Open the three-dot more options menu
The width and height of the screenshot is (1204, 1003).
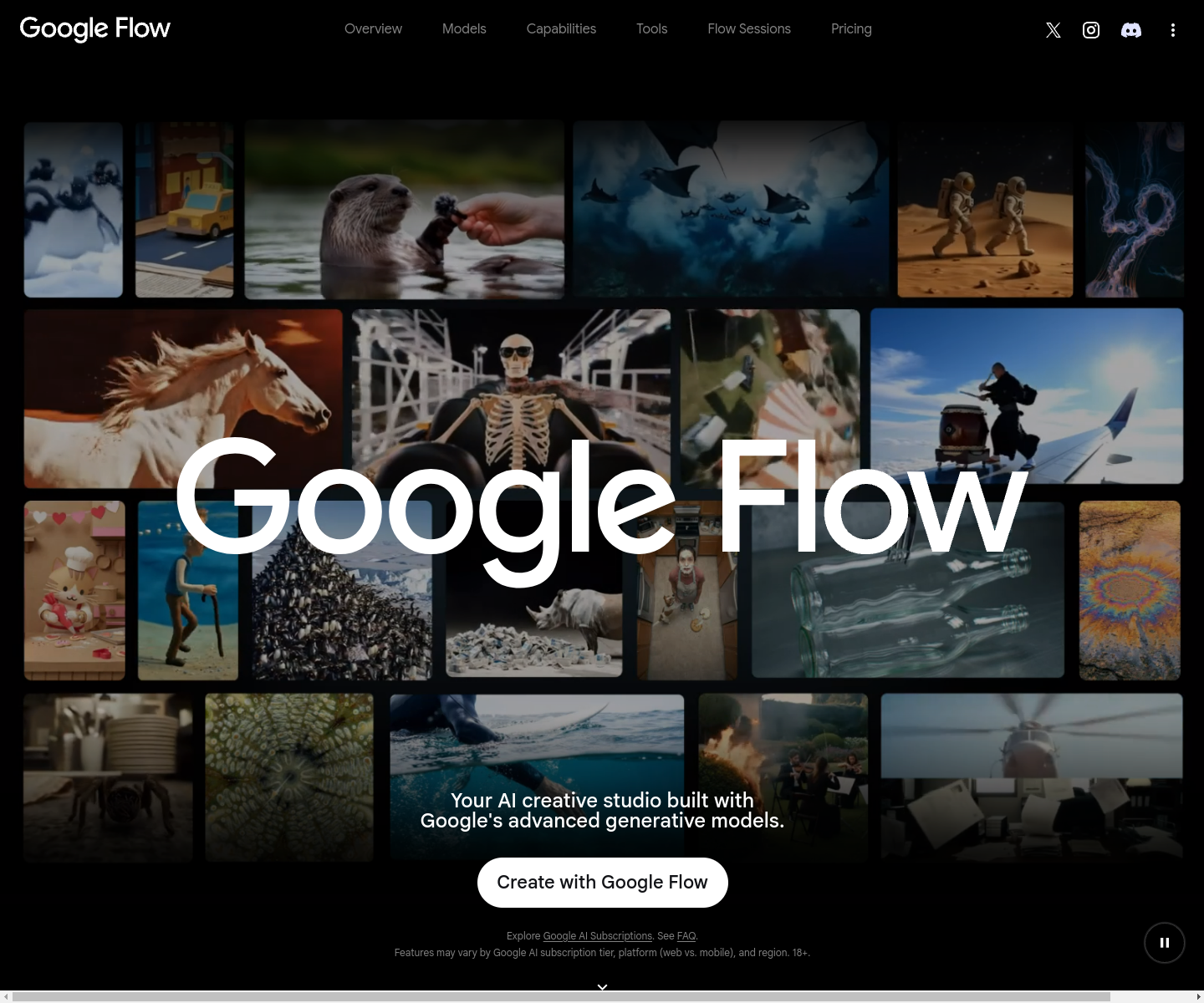pyautogui.click(x=1173, y=30)
